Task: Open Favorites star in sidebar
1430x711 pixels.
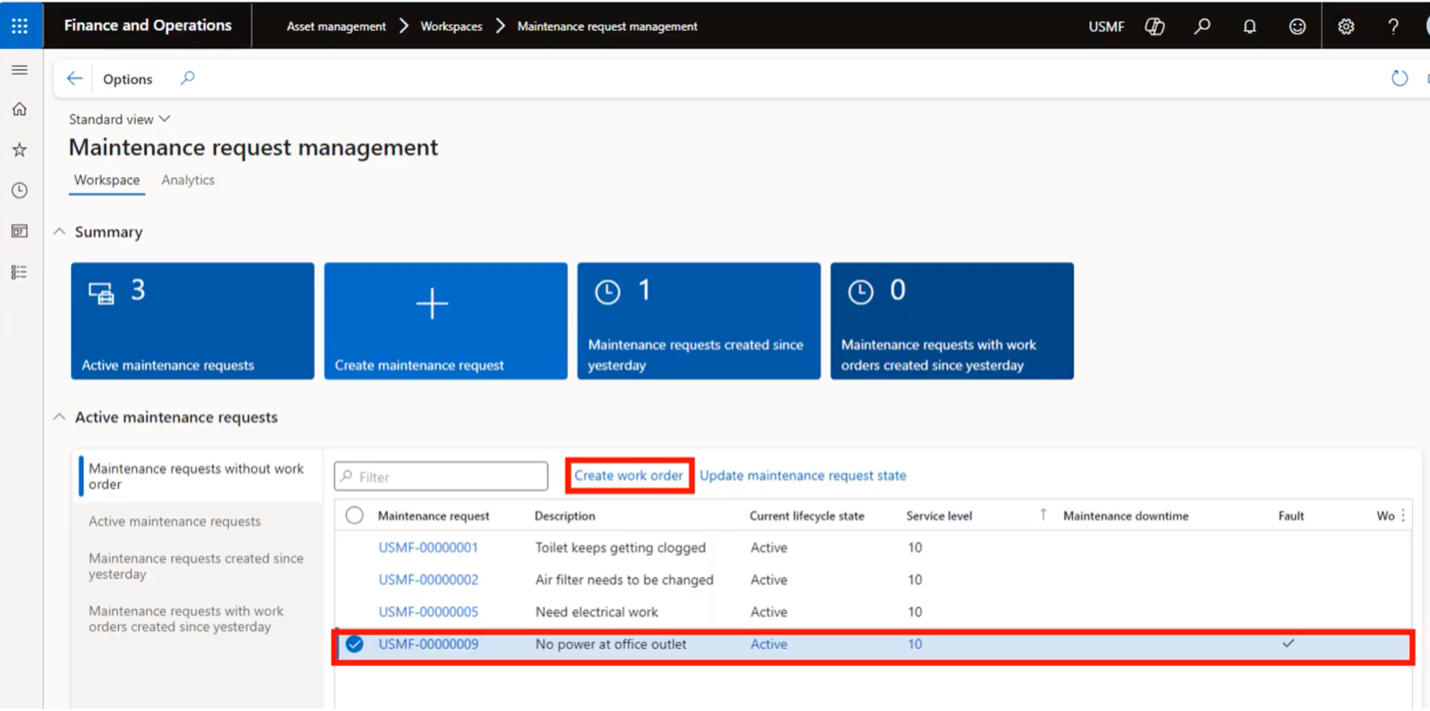Action: click(19, 150)
